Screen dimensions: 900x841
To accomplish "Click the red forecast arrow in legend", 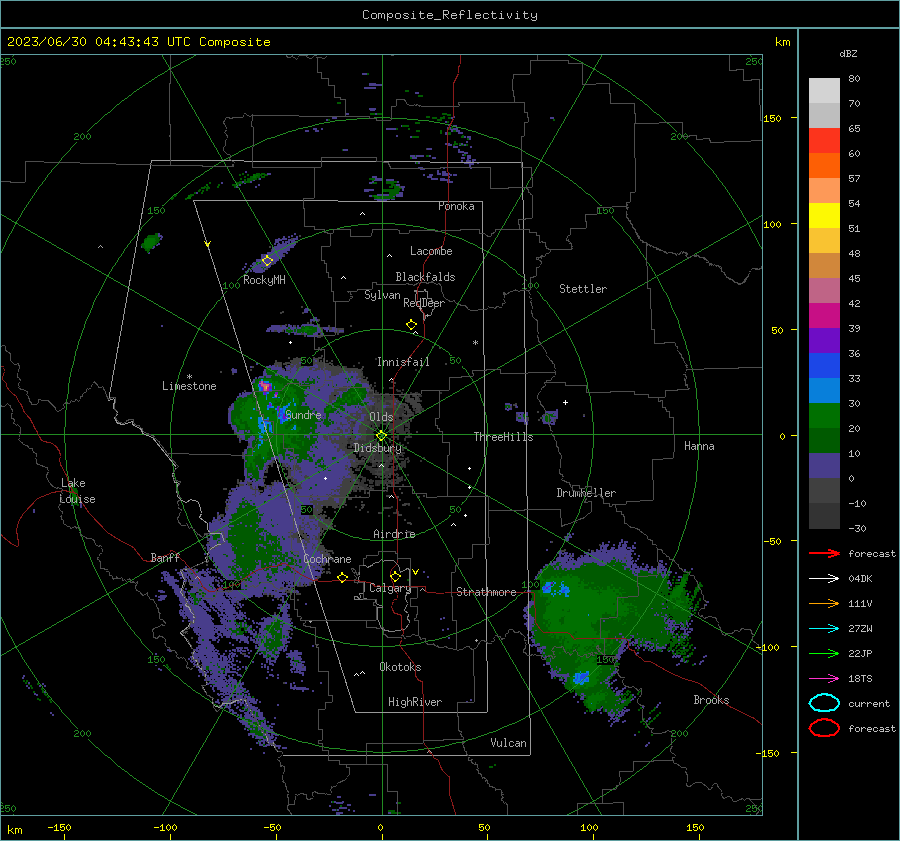I will click(x=824, y=553).
